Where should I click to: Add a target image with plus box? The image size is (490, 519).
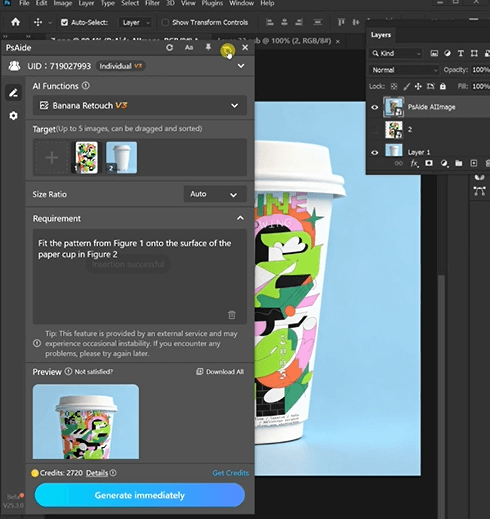tap(52, 157)
